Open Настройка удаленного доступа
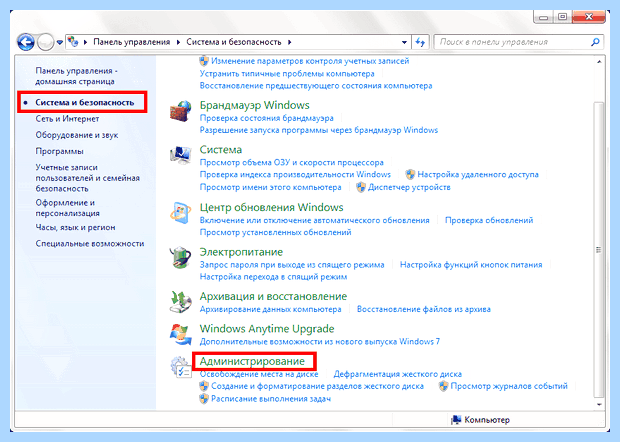 [x=478, y=175]
